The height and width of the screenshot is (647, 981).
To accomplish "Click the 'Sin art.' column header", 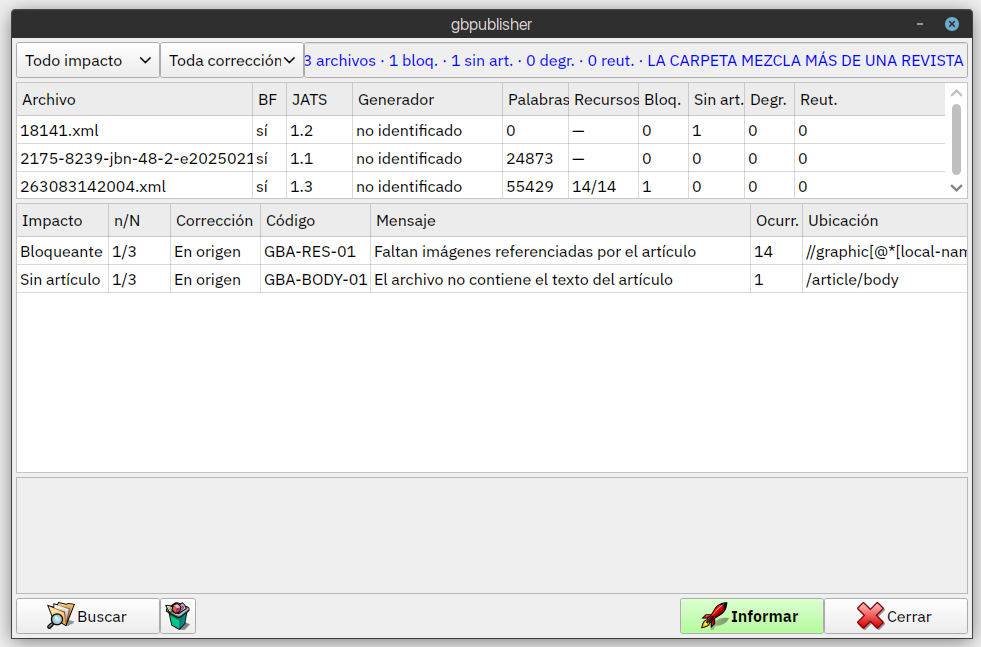I will [716, 99].
